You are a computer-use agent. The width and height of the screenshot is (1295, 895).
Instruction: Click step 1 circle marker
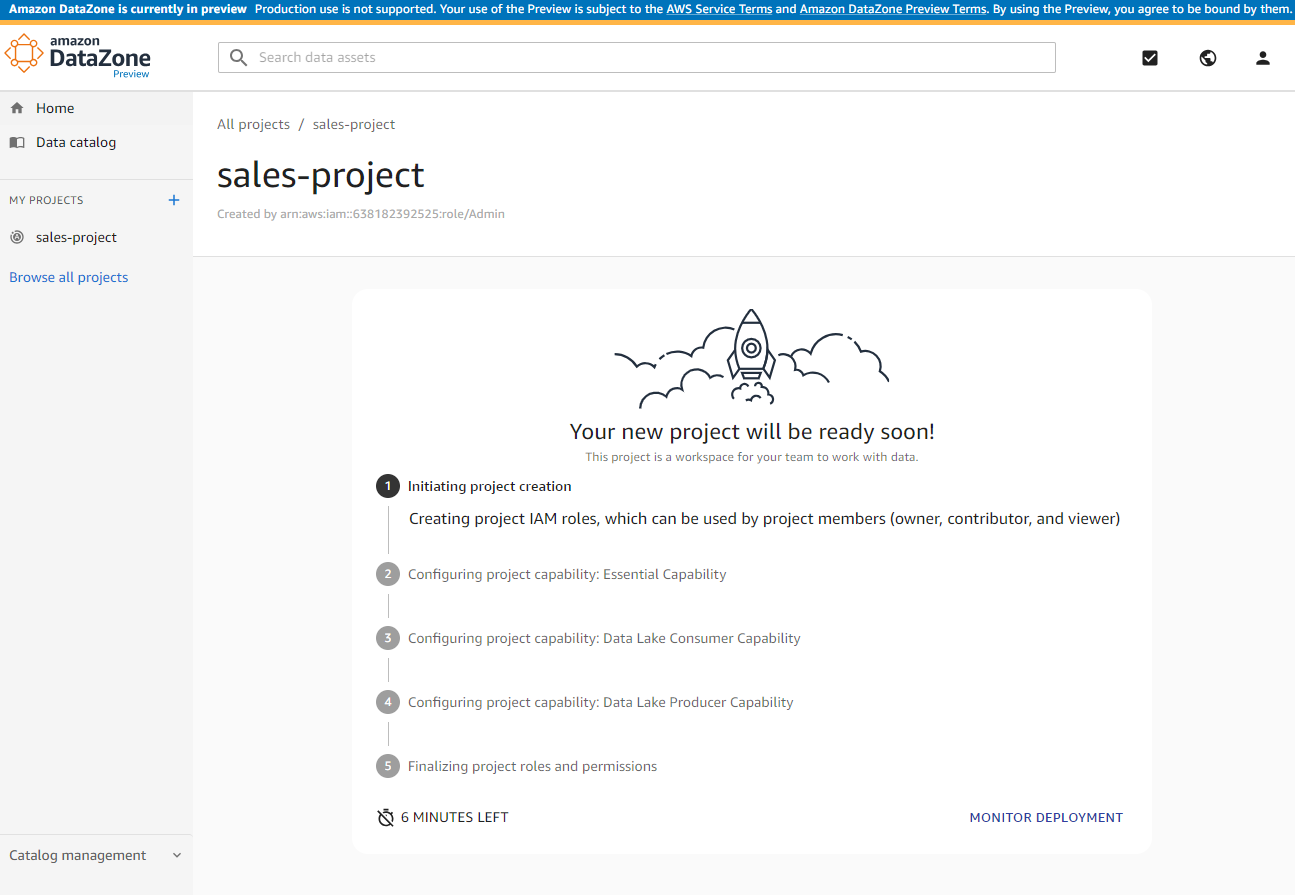coord(388,486)
